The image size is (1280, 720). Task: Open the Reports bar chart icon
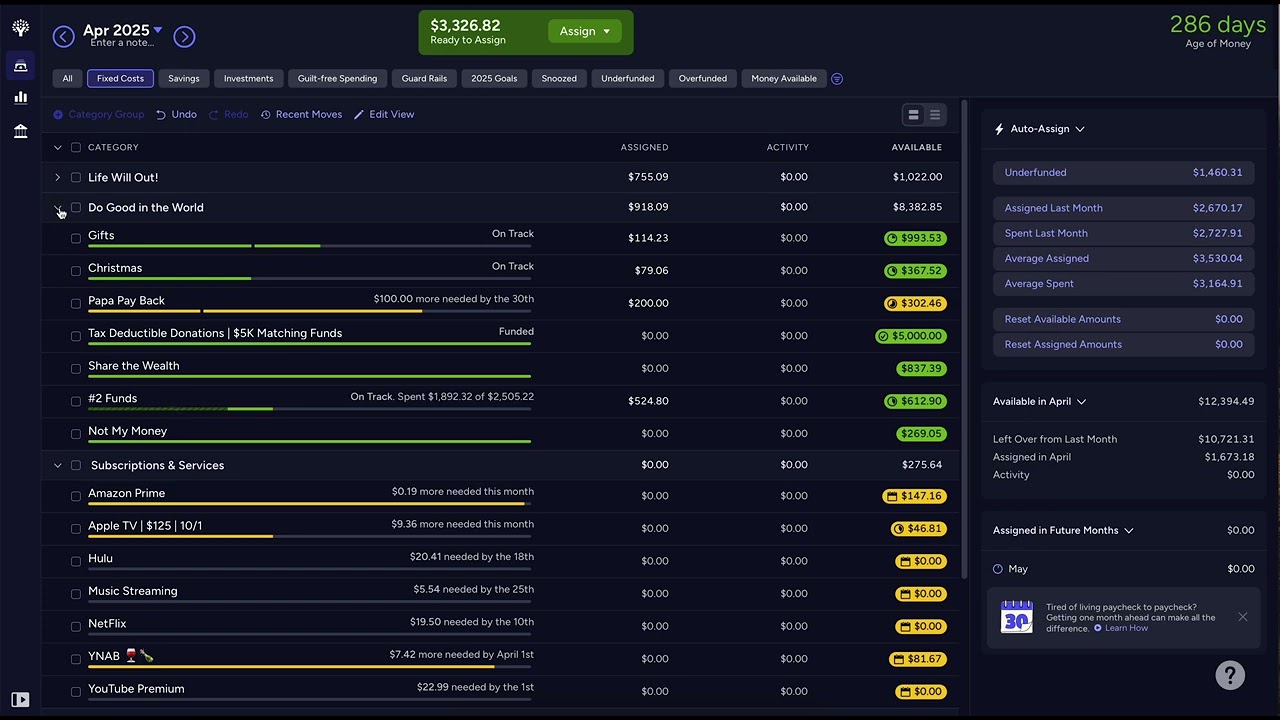[x=20, y=97]
